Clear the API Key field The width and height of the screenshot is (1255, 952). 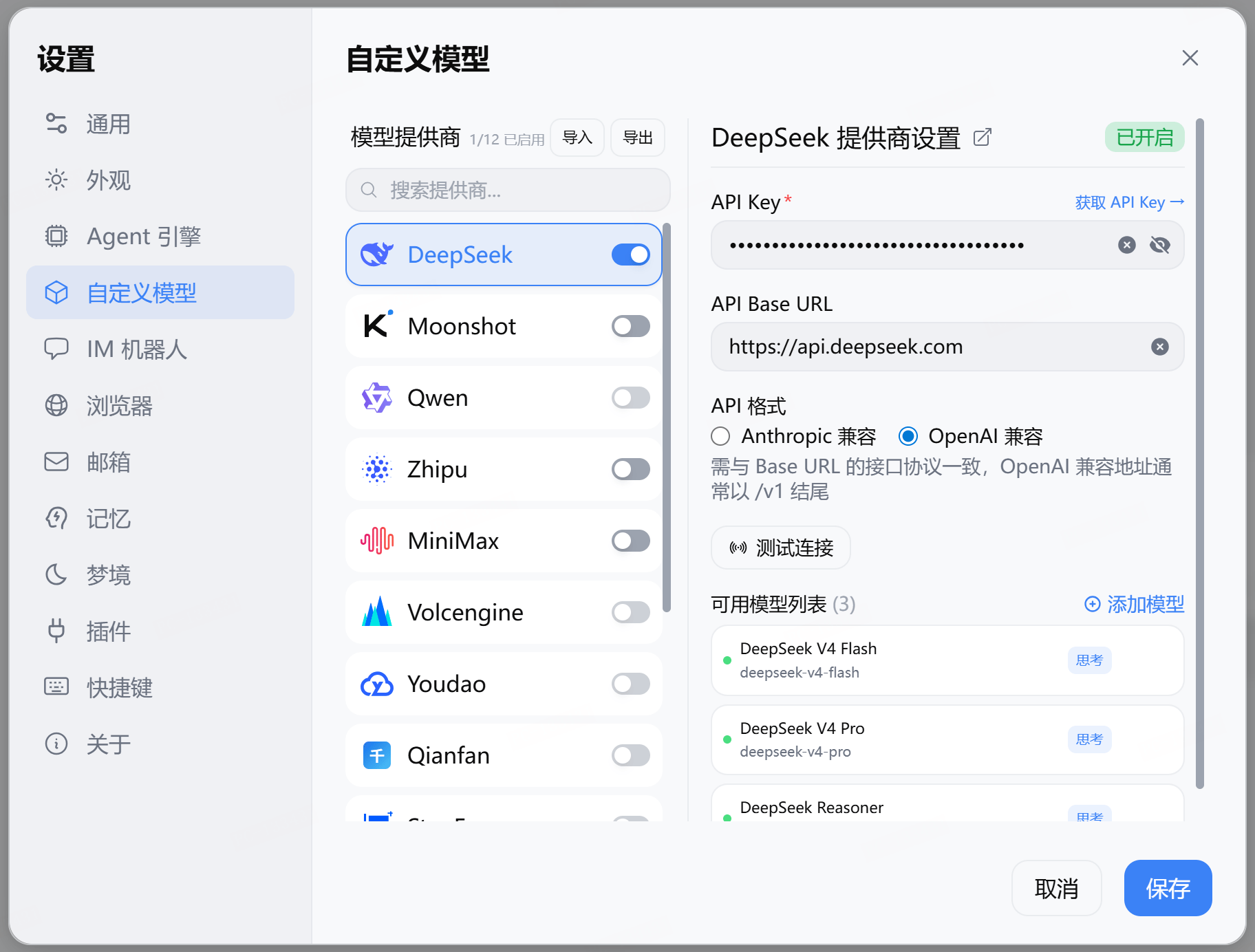1127,245
